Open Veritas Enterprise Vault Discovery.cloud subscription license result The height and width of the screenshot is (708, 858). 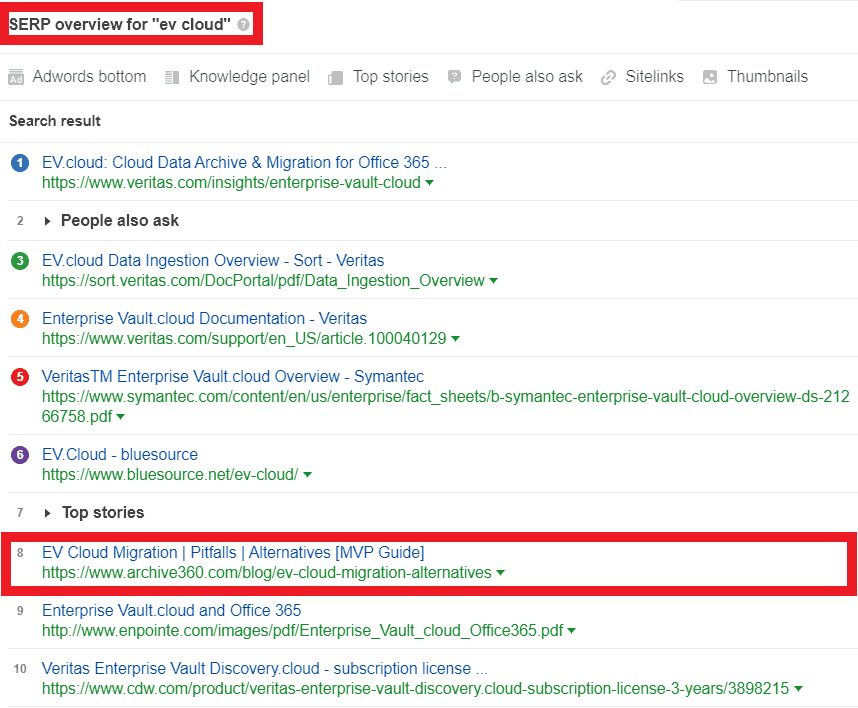tap(264, 669)
